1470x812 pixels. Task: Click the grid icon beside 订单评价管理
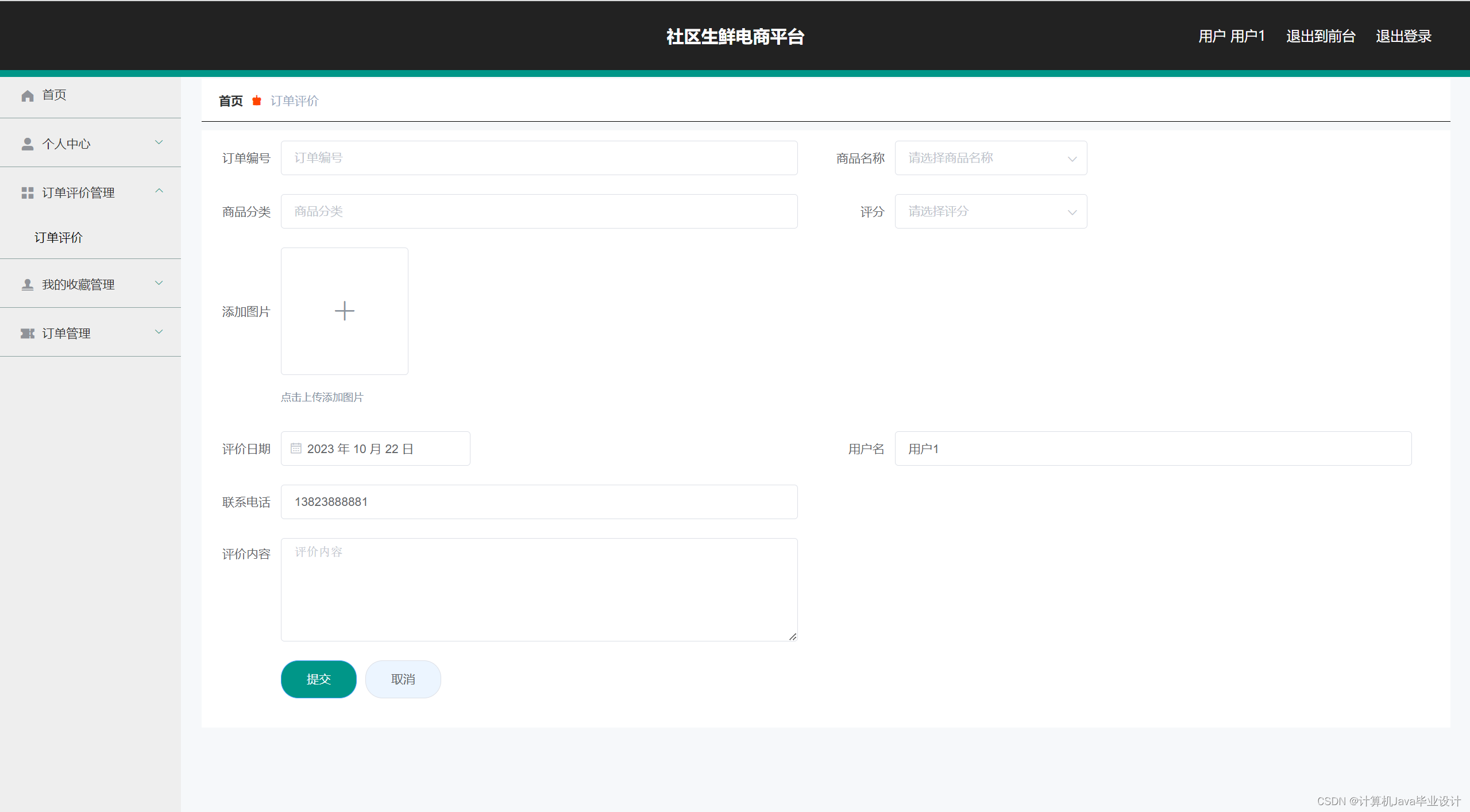(x=28, y=193)
